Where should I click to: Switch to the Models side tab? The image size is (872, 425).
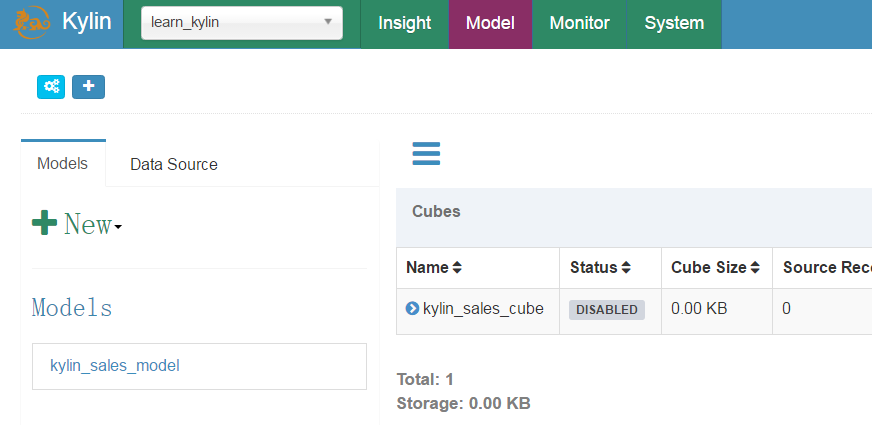pyautogui.click(x=63, y=163)
